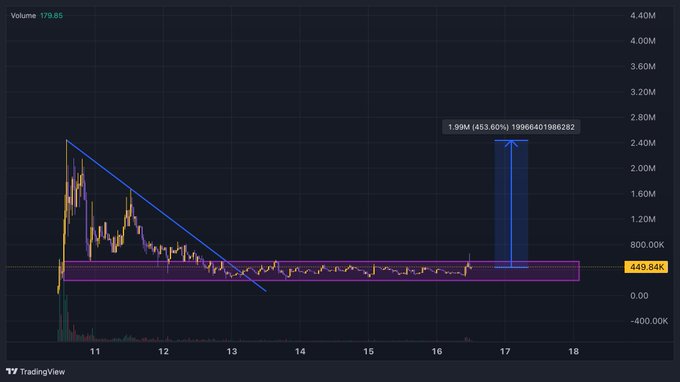Select the blue price range measurement arrow
The width and height of the screenshot is (680, 382).
511,204
